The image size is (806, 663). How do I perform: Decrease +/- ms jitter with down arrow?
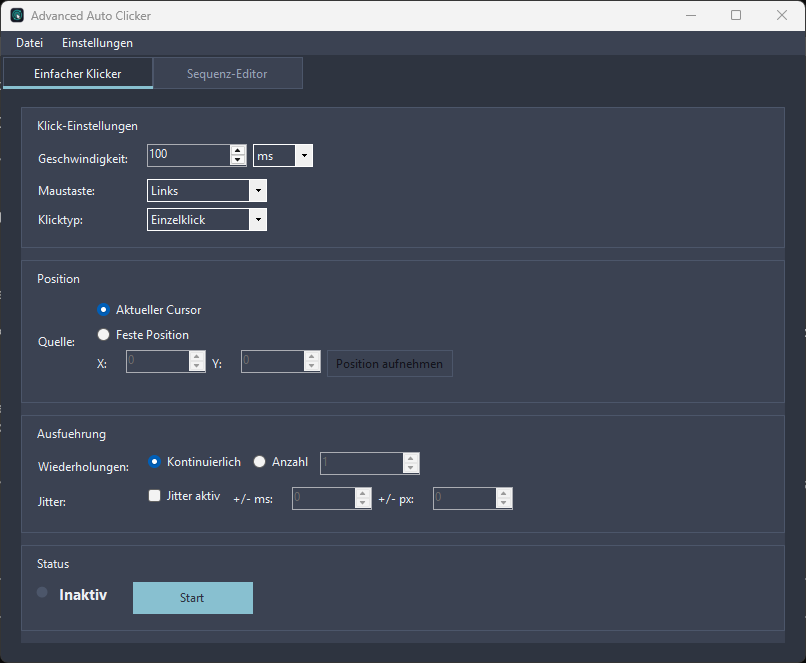tap(362, 503)
